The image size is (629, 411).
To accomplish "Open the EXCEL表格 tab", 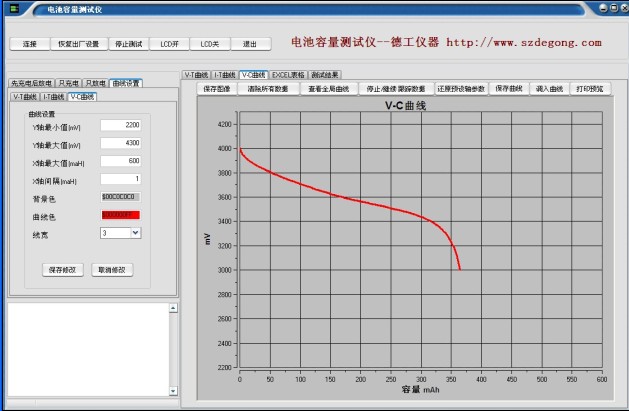I will (288, 75).
